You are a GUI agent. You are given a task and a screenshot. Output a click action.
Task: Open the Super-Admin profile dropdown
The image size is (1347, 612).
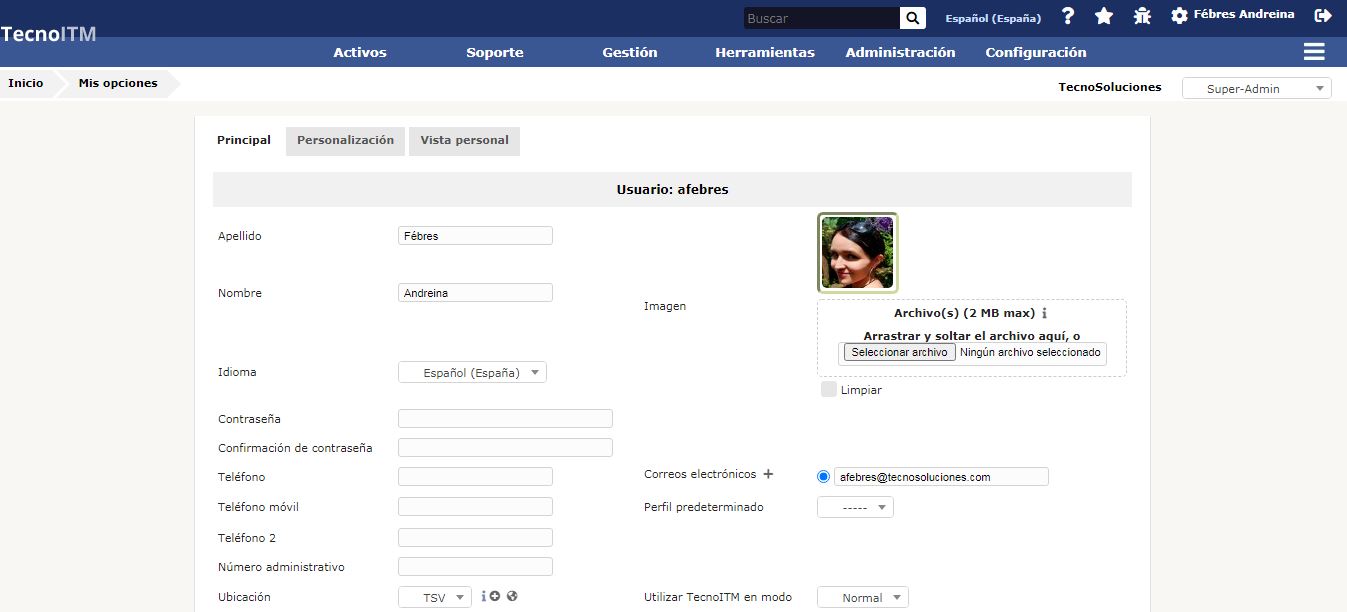(x=1256, y=89)
